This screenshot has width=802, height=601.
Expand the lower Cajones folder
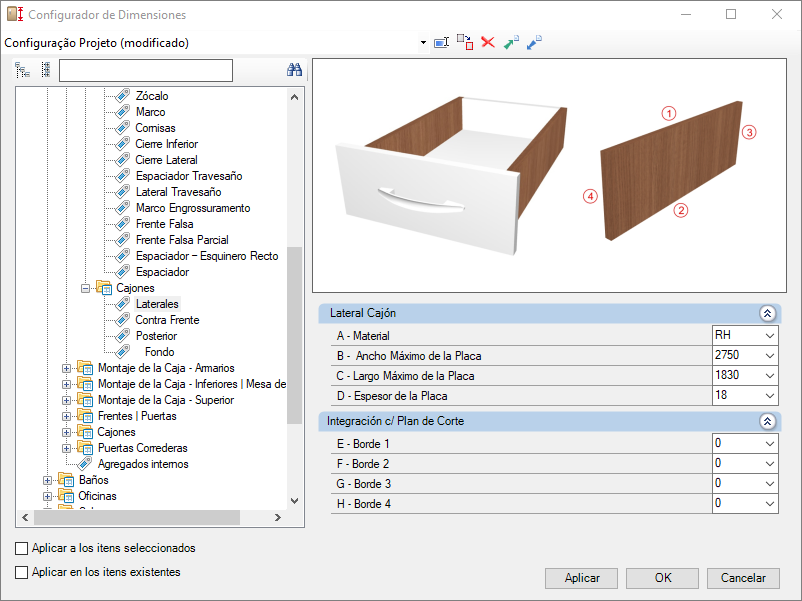(x=66, y=432)
